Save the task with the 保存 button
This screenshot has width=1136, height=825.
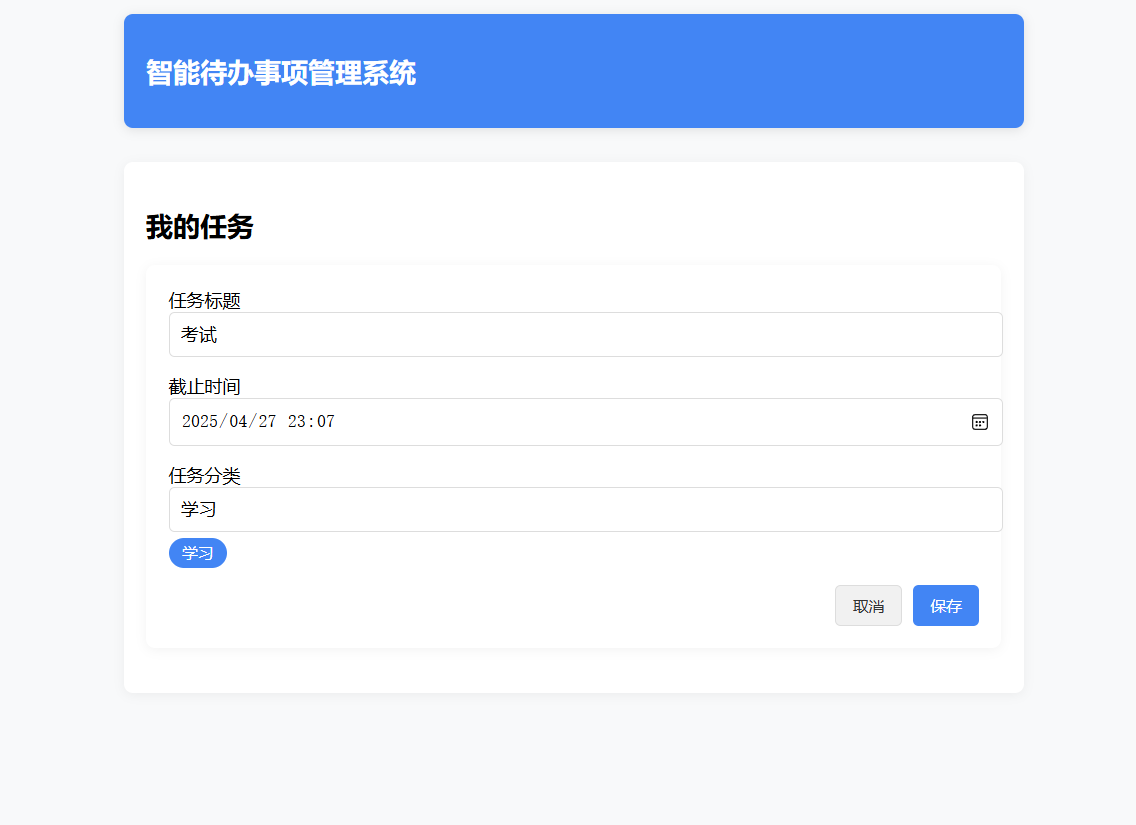click(945, 606)
